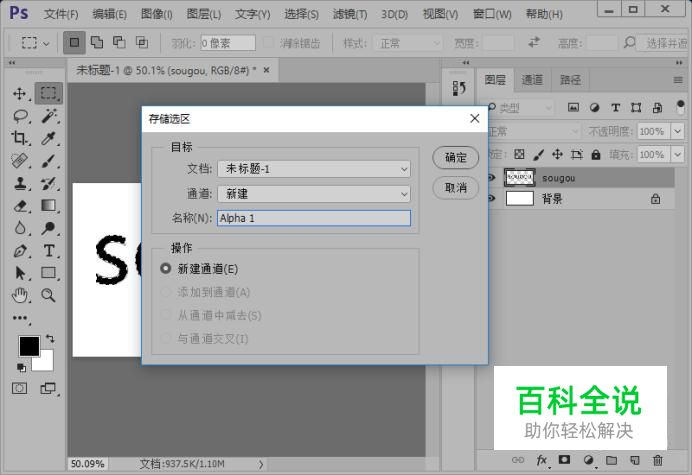Toggle the lock all layer button
The width and height of the screenshot is (692, 475).
tap(596, 155)
